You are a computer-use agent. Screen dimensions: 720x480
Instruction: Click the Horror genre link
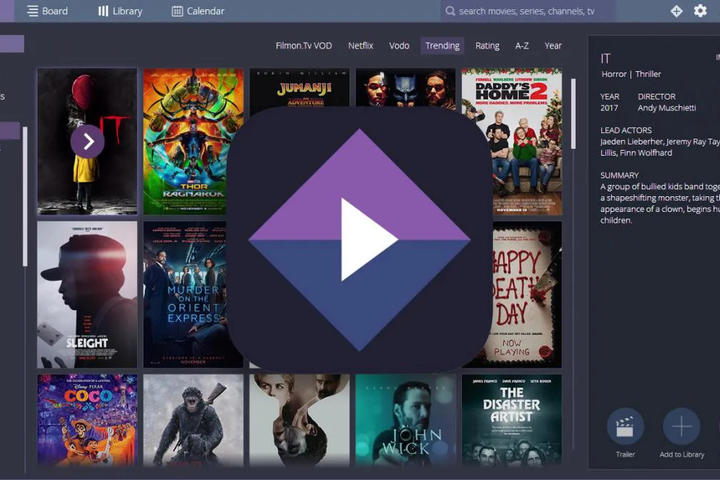click(x=614, y=74)
